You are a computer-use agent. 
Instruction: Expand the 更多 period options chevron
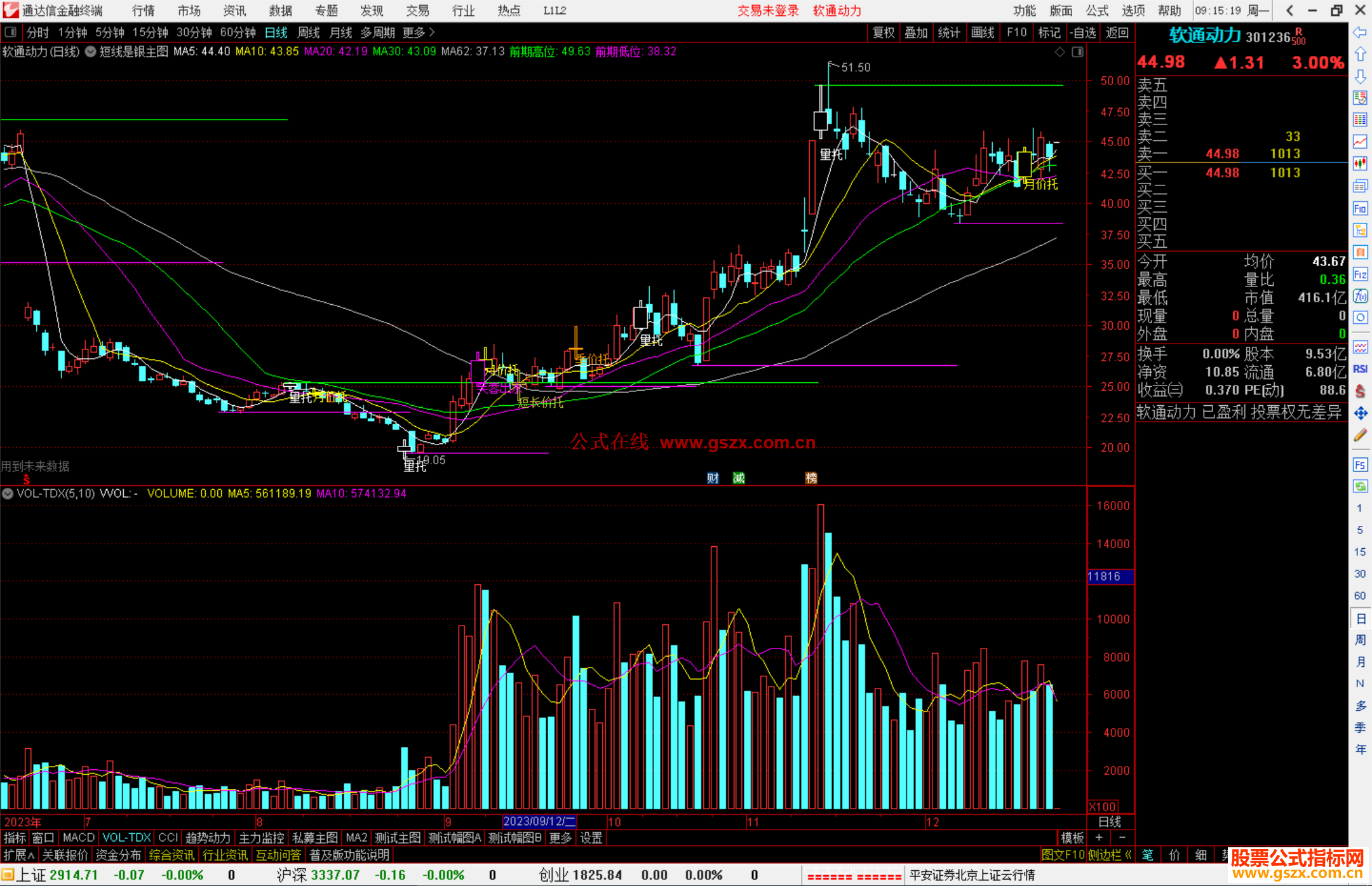click(433, 32)
